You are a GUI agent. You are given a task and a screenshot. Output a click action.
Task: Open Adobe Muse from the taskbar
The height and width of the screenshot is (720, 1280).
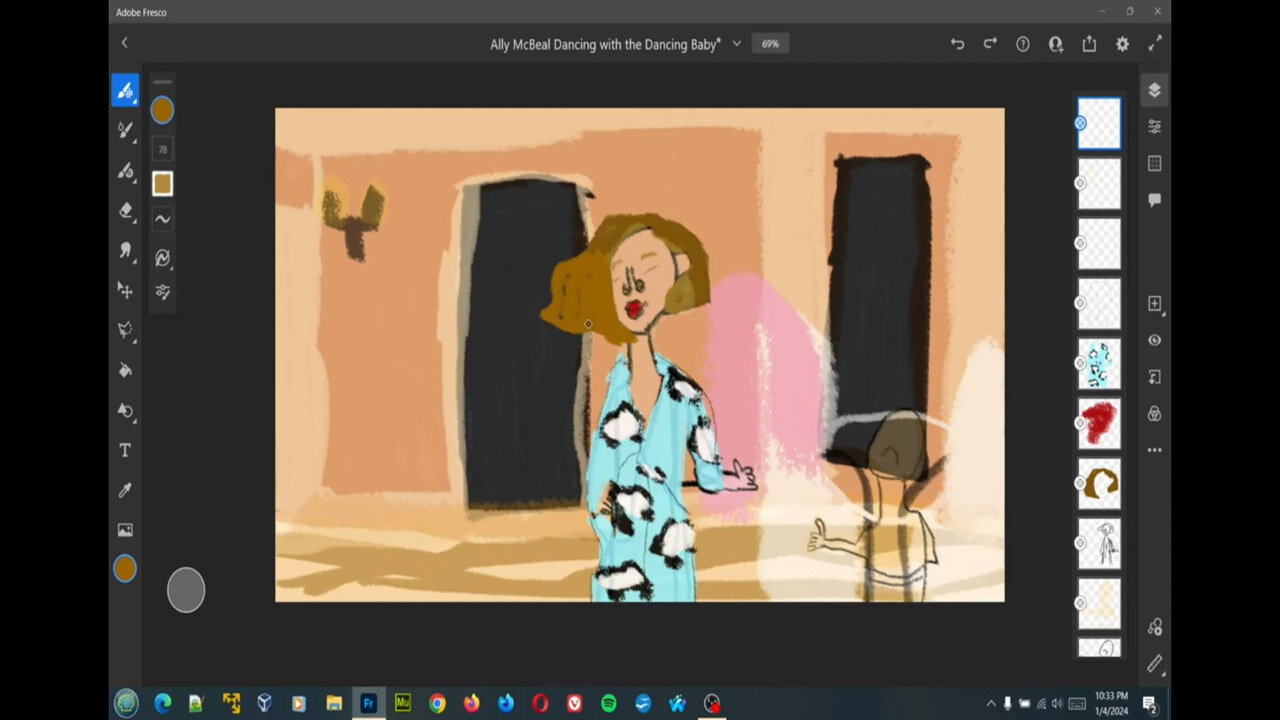(403, 703)
